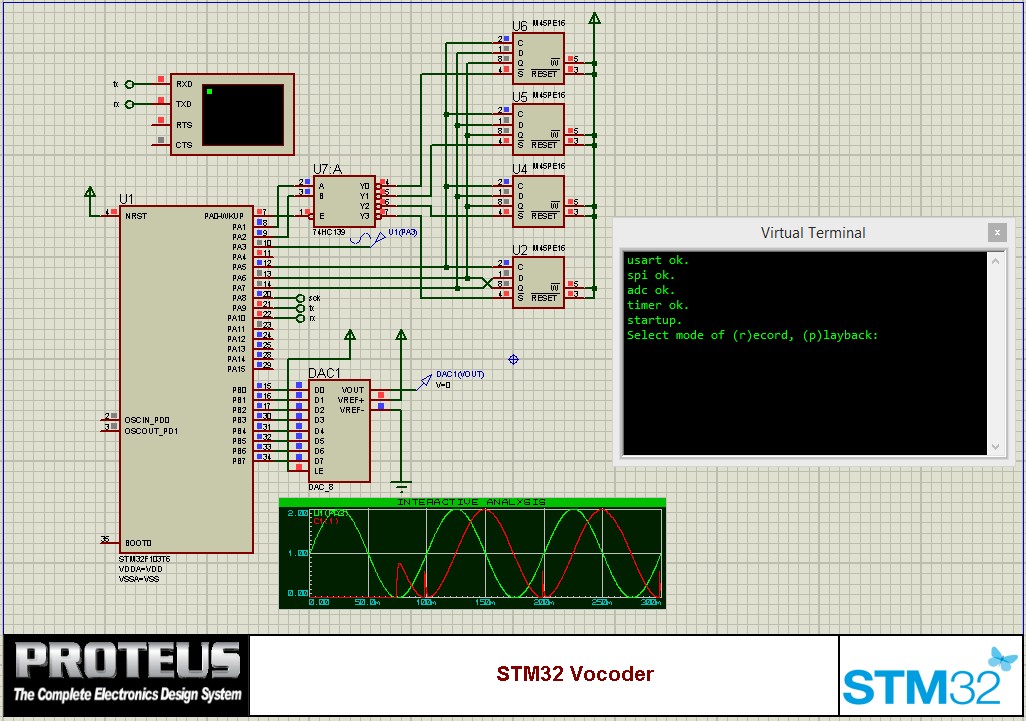
Task: Select the DAC1 DAC_8 component
Action: click(339, 431)
